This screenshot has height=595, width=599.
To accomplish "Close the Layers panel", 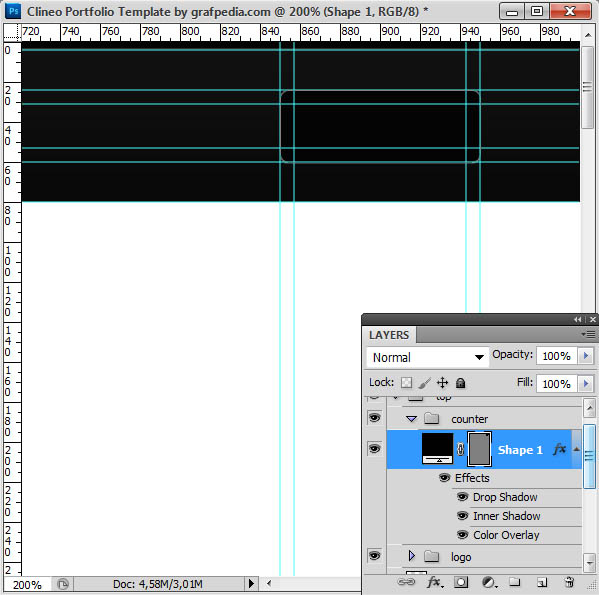I will click(593, 319).
